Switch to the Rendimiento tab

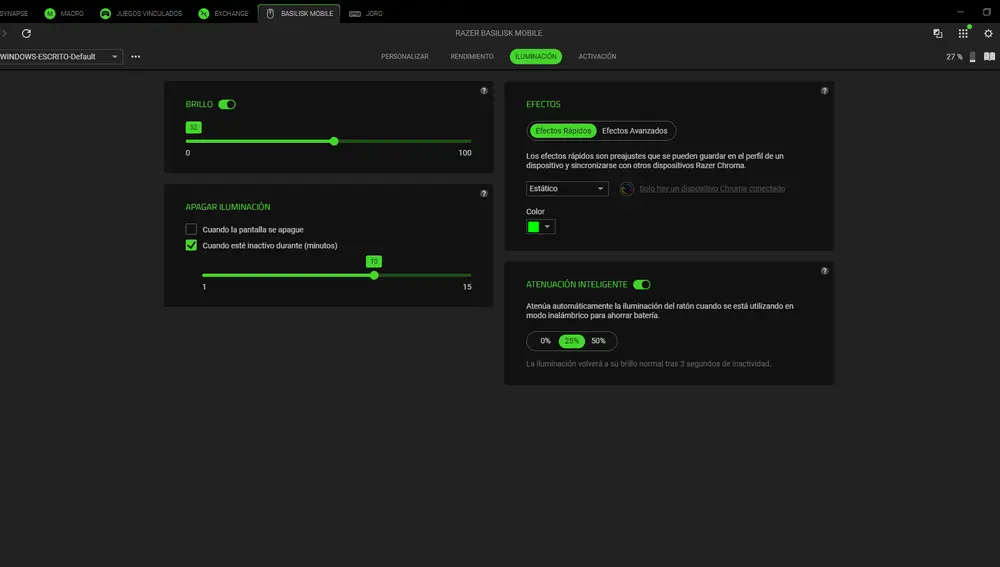(472, 57)
